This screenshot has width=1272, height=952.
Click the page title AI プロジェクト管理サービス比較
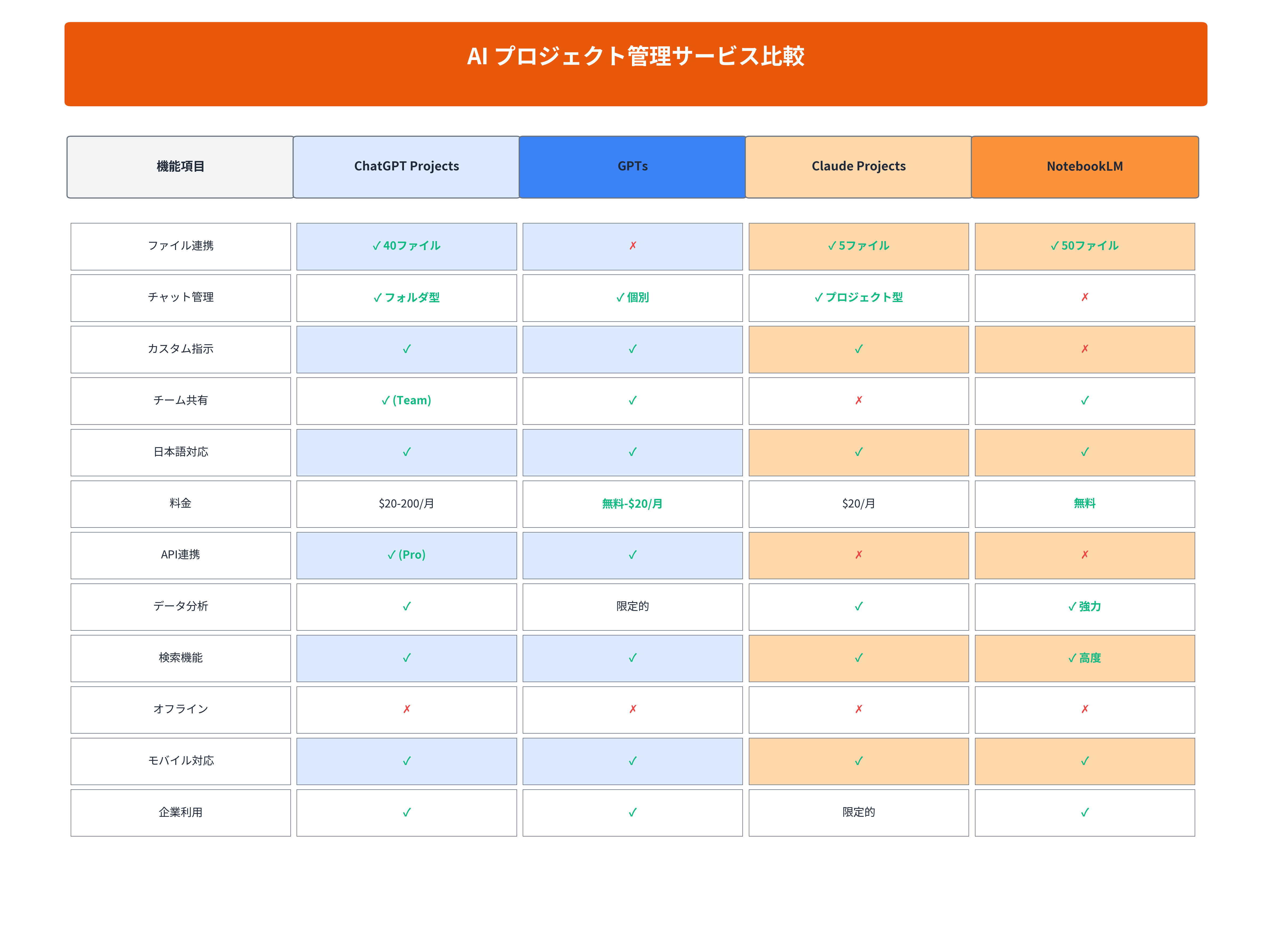tap(635, 56)
